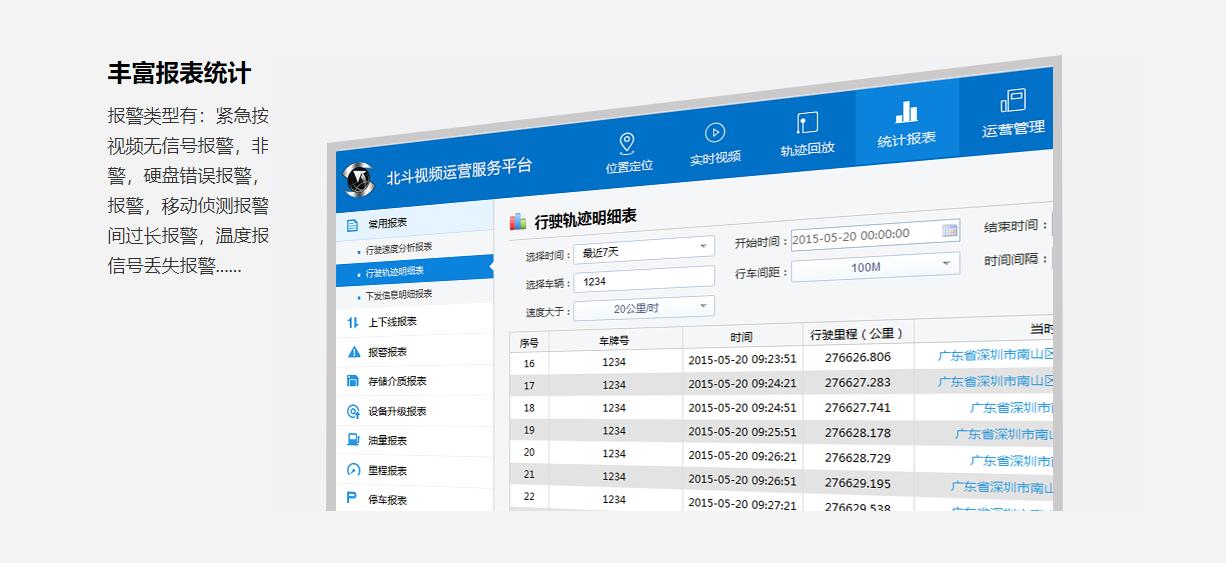Click the 常用报表 document icon in sidebar
Image resolution: width=1226 pixels, height=563 pixels.
click(x=352, y=225)
